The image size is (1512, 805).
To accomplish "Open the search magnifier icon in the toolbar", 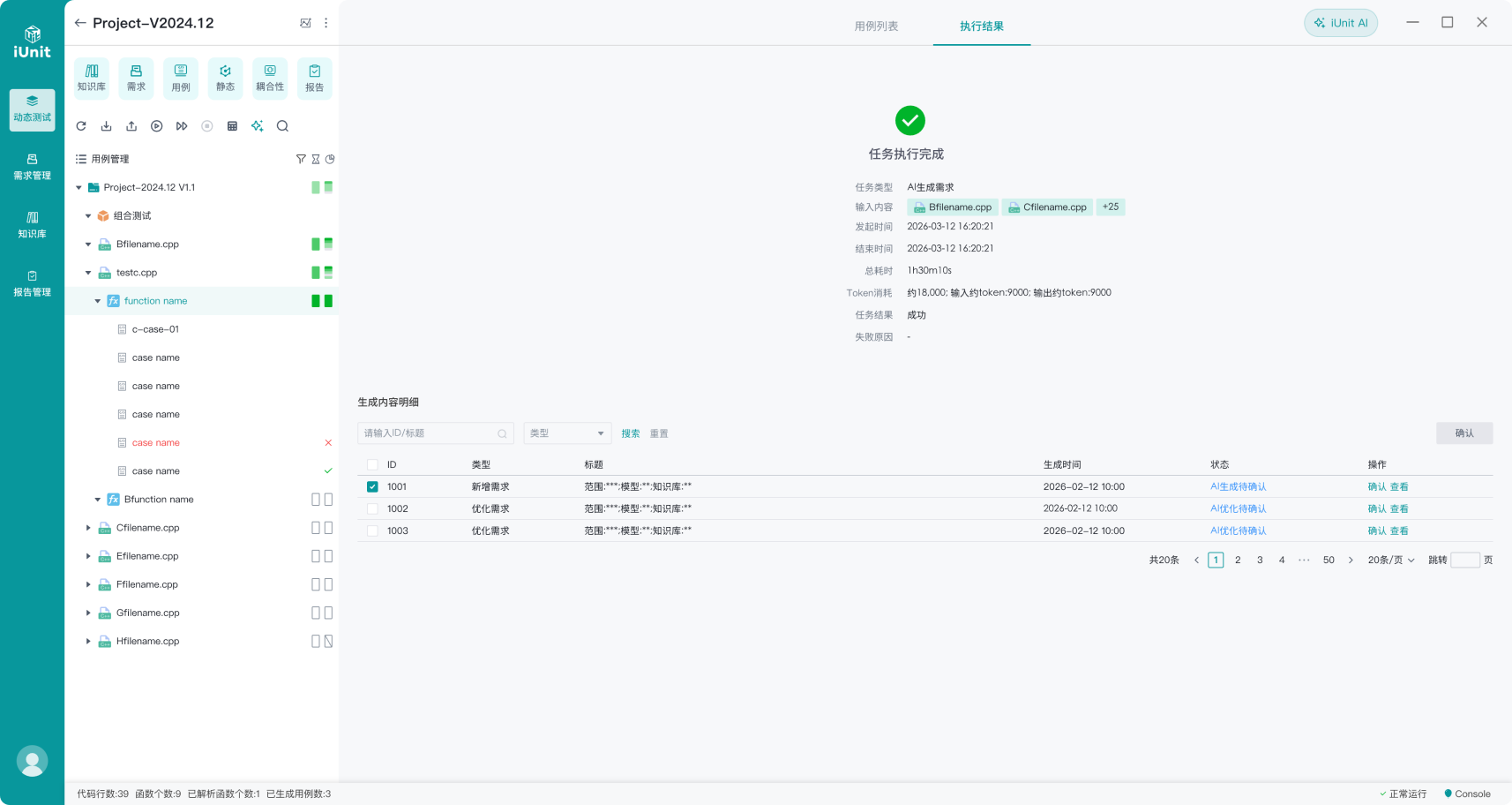I will [282, 126].
